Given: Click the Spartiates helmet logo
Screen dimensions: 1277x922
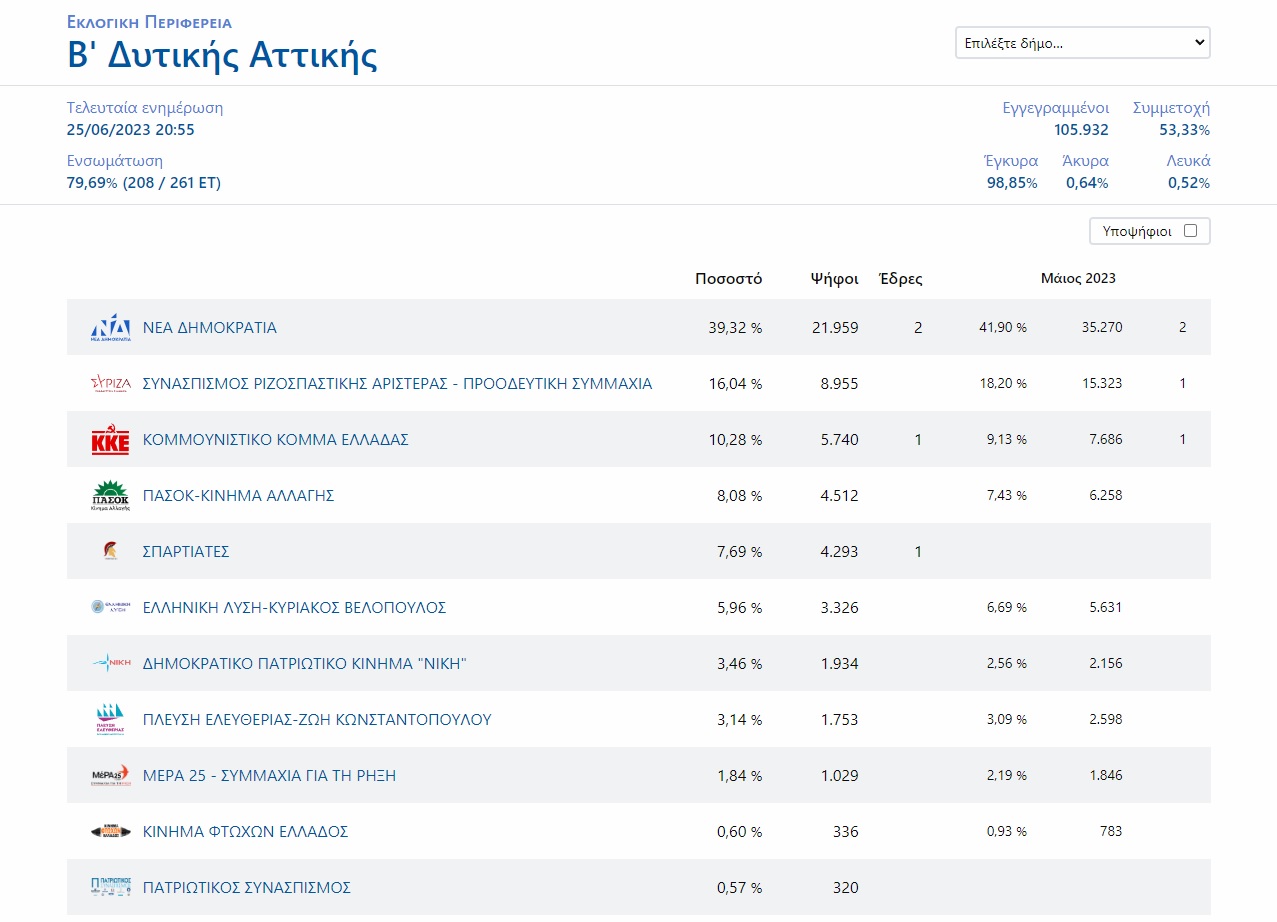Looking at the screenshot, I should (110, 552).
